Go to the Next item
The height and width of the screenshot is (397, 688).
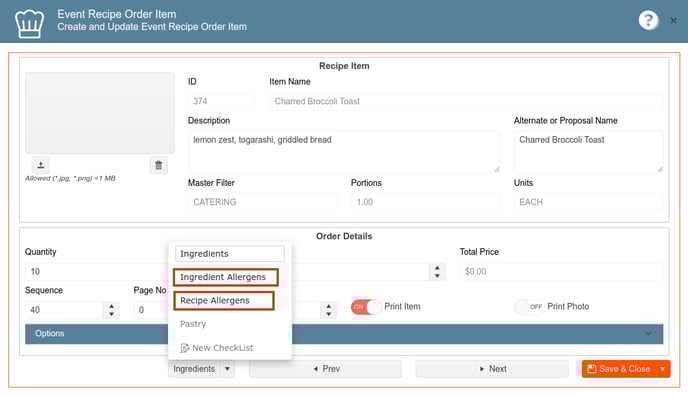(492, 369)
